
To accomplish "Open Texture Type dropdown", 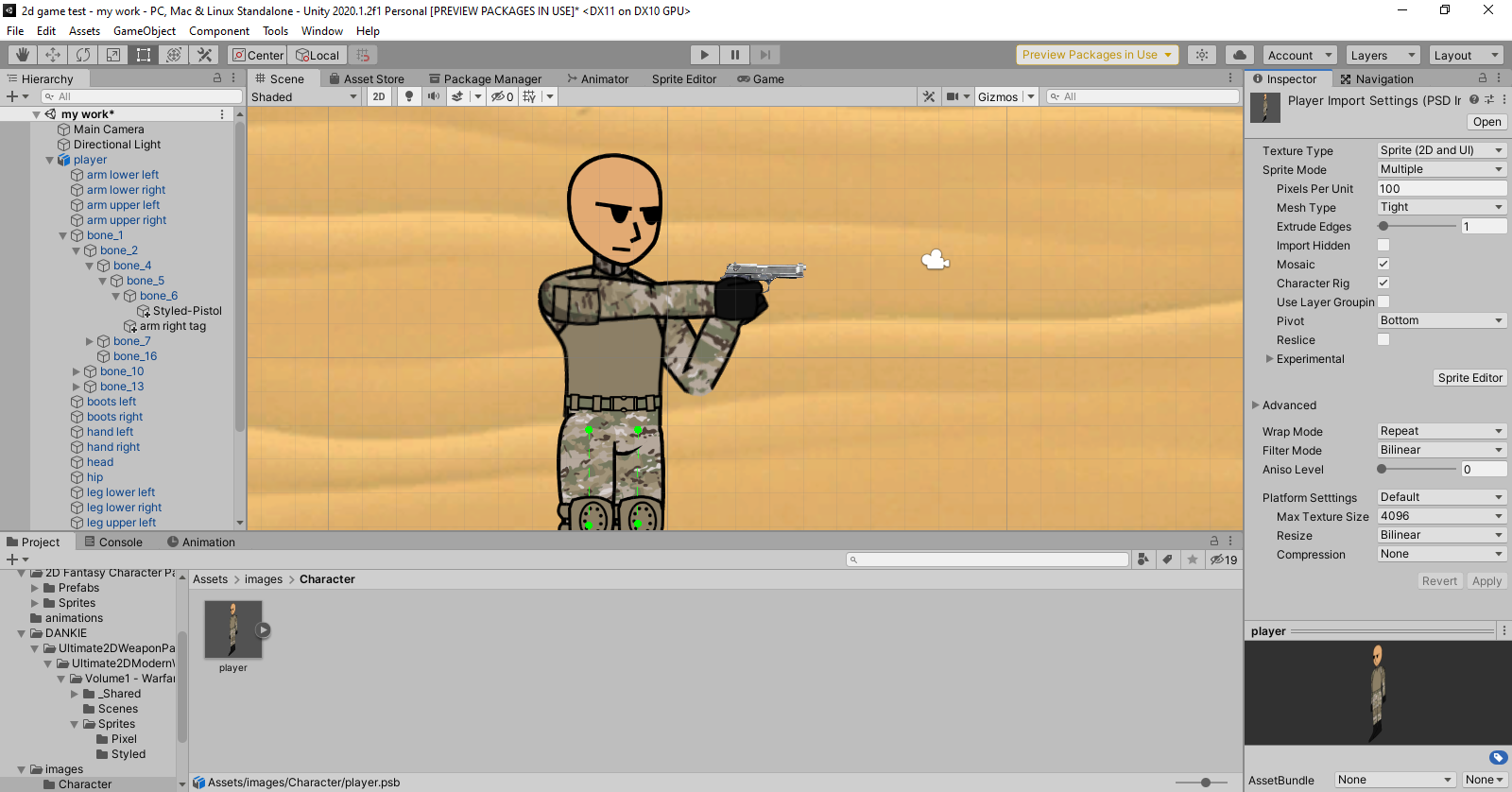I will coord(1441,150).
